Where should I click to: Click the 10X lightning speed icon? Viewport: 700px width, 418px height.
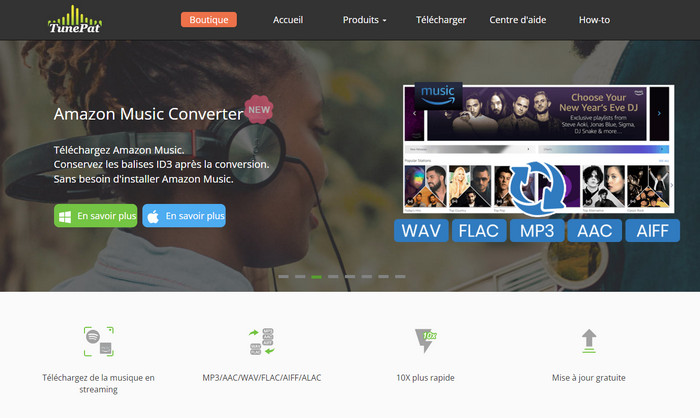point(425,340)
